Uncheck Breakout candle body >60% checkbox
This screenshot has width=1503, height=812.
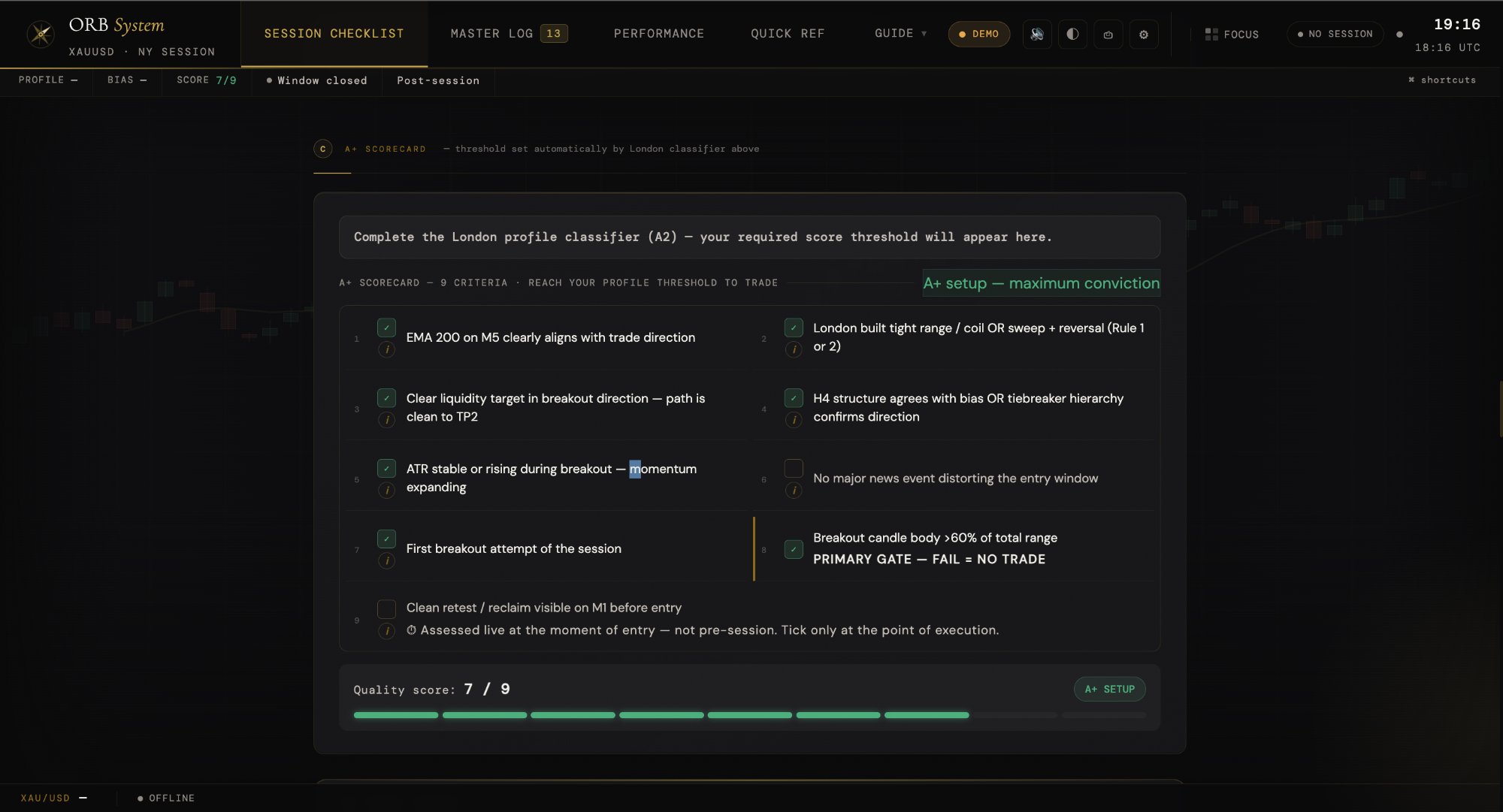[794, 549]
